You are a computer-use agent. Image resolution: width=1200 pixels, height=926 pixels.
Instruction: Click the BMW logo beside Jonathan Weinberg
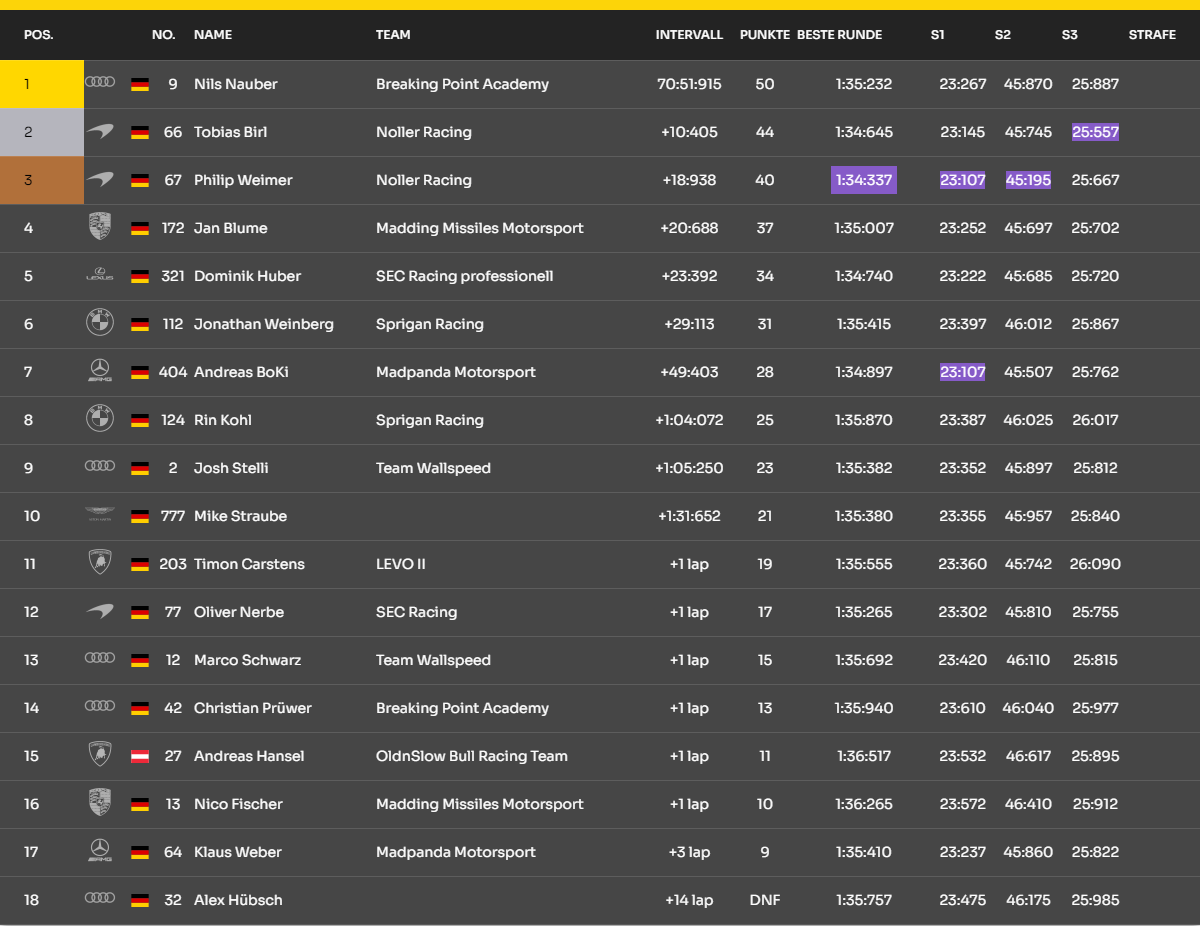click(x=100, y=323)
